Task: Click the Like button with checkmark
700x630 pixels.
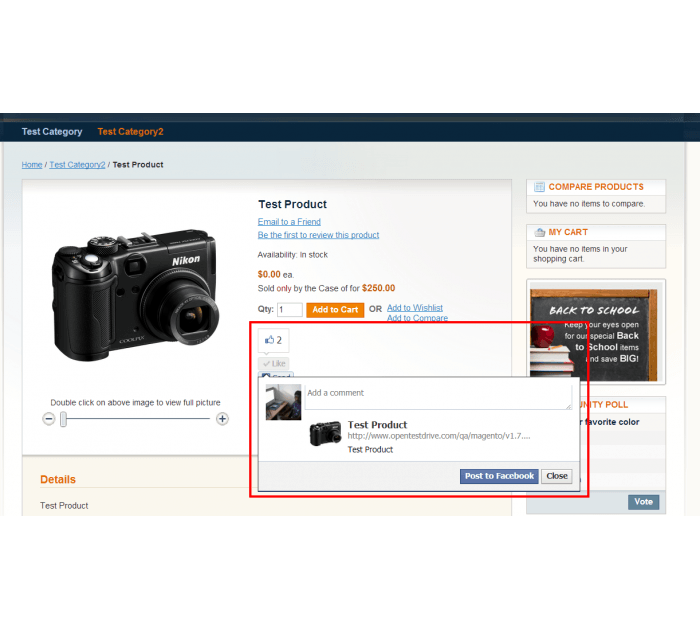Action: 274,363
